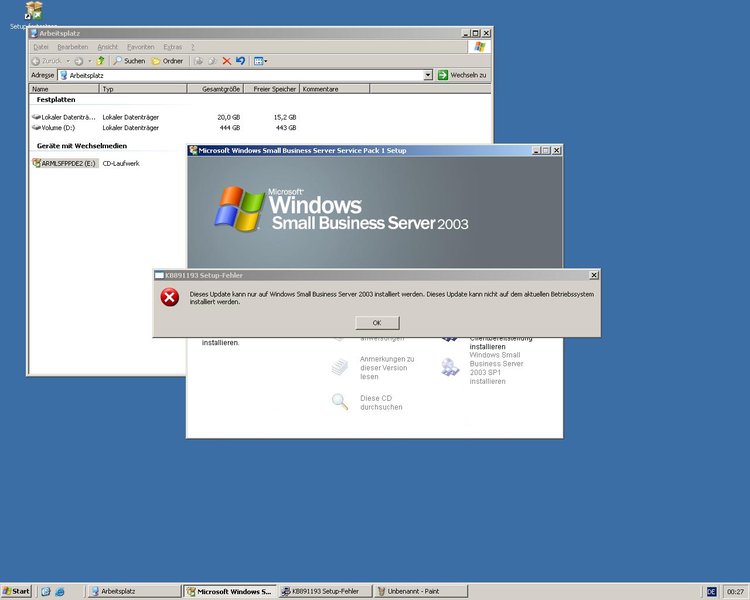Viewport: 750px width, 600px height.
Task: Open the Bearbeiten menu in Arbeitsplatz
Action: pos(73,47)
